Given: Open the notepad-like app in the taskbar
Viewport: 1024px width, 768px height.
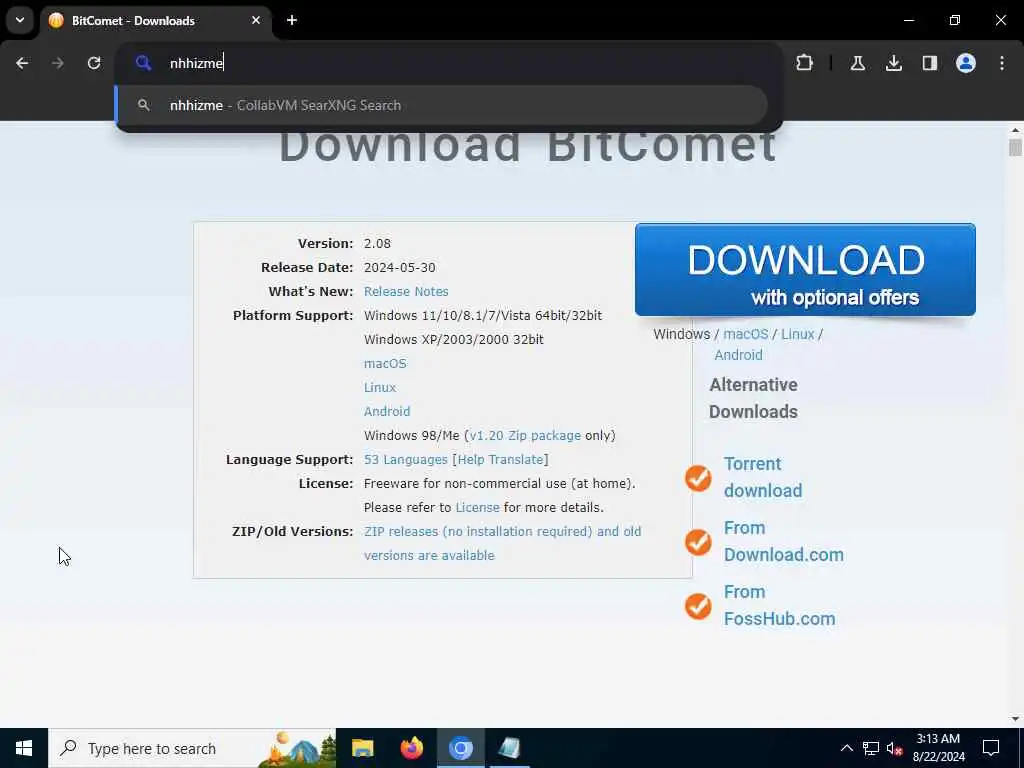Looking at the screenshot, I should tap(509, 748).
